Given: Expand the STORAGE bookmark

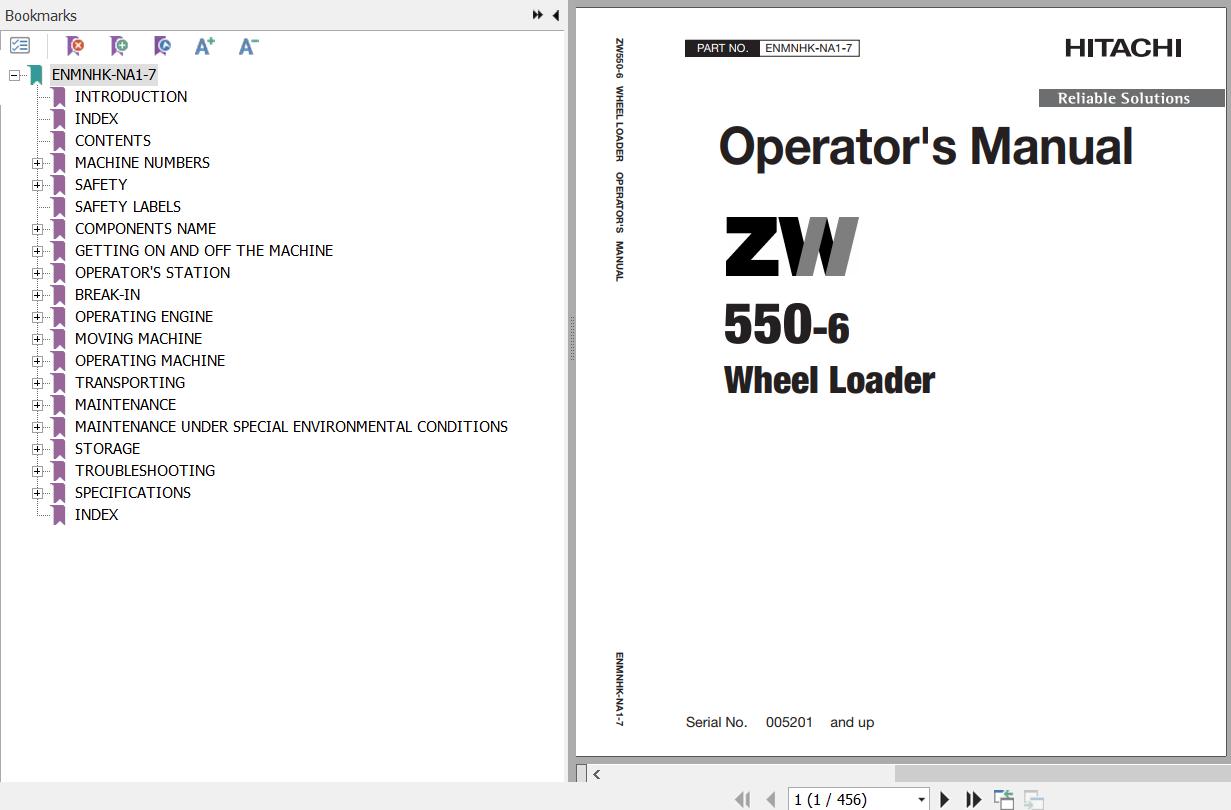Looking at the screenshot, I should 37,449.
